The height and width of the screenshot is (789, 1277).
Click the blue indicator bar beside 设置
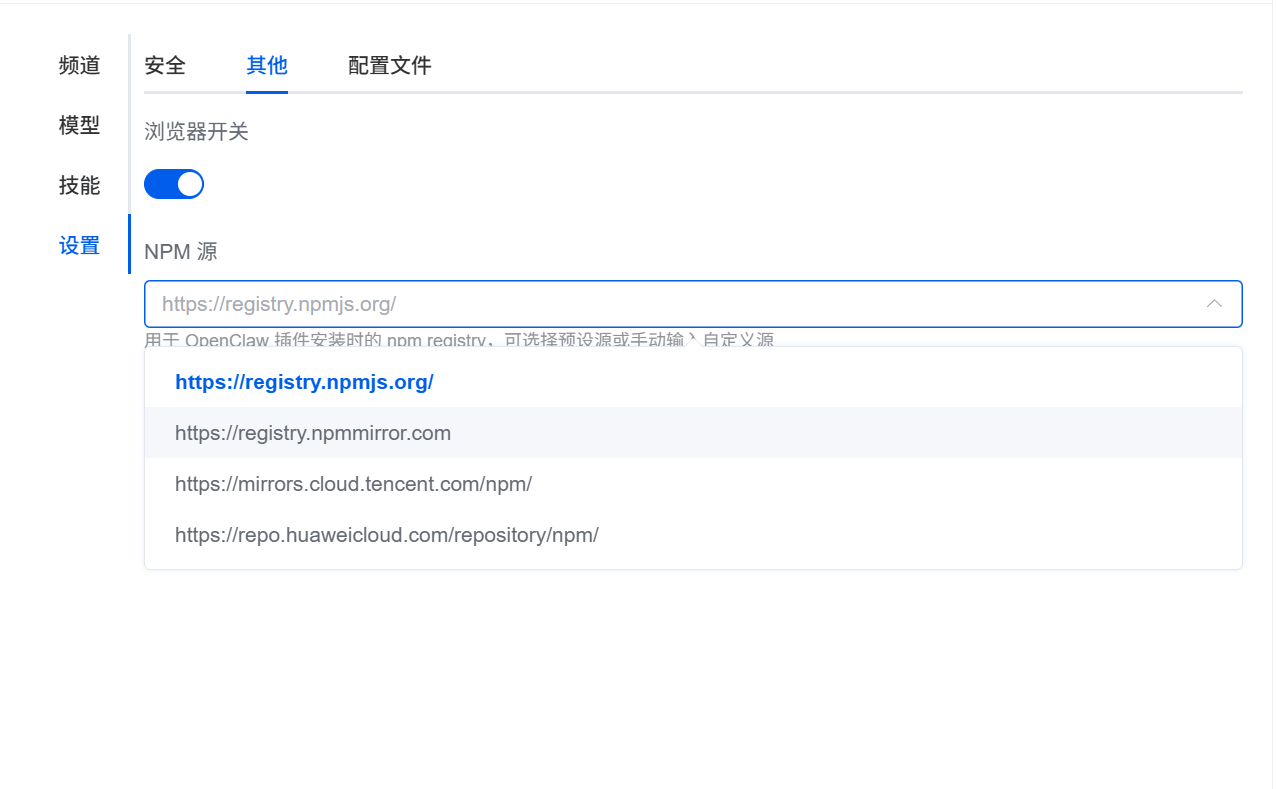coord(129,244)
